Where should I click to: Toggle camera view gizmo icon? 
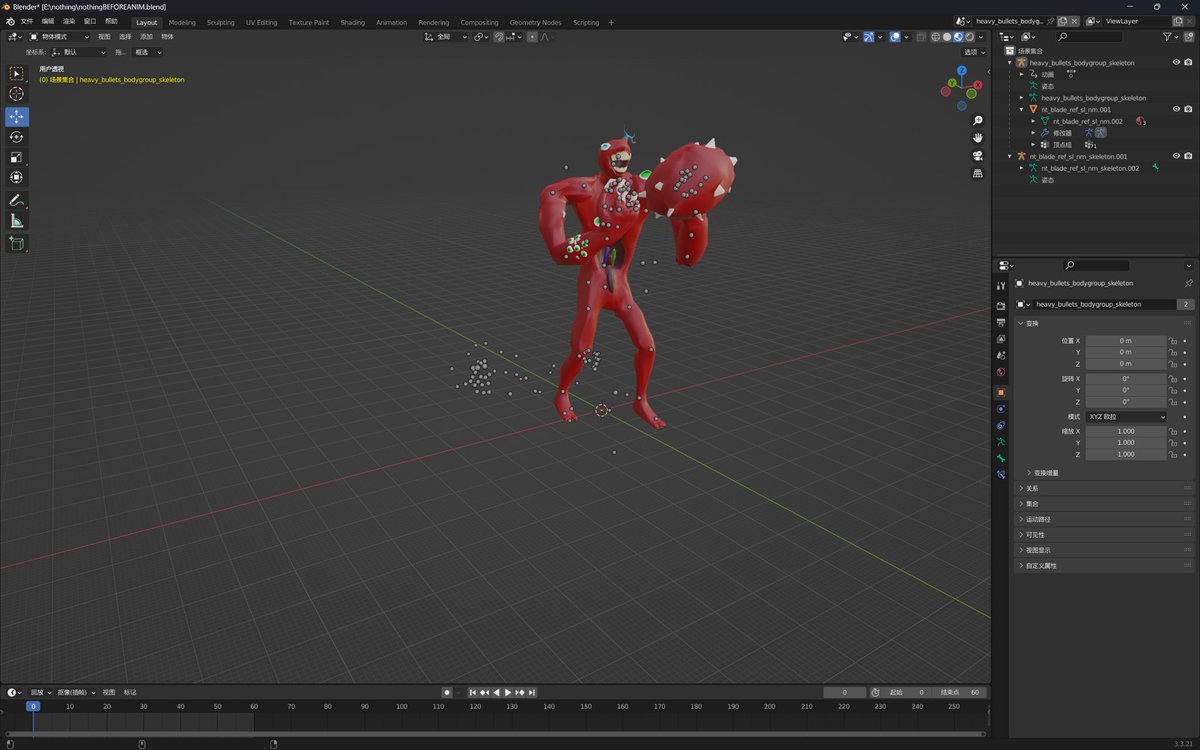coord(977,156)
